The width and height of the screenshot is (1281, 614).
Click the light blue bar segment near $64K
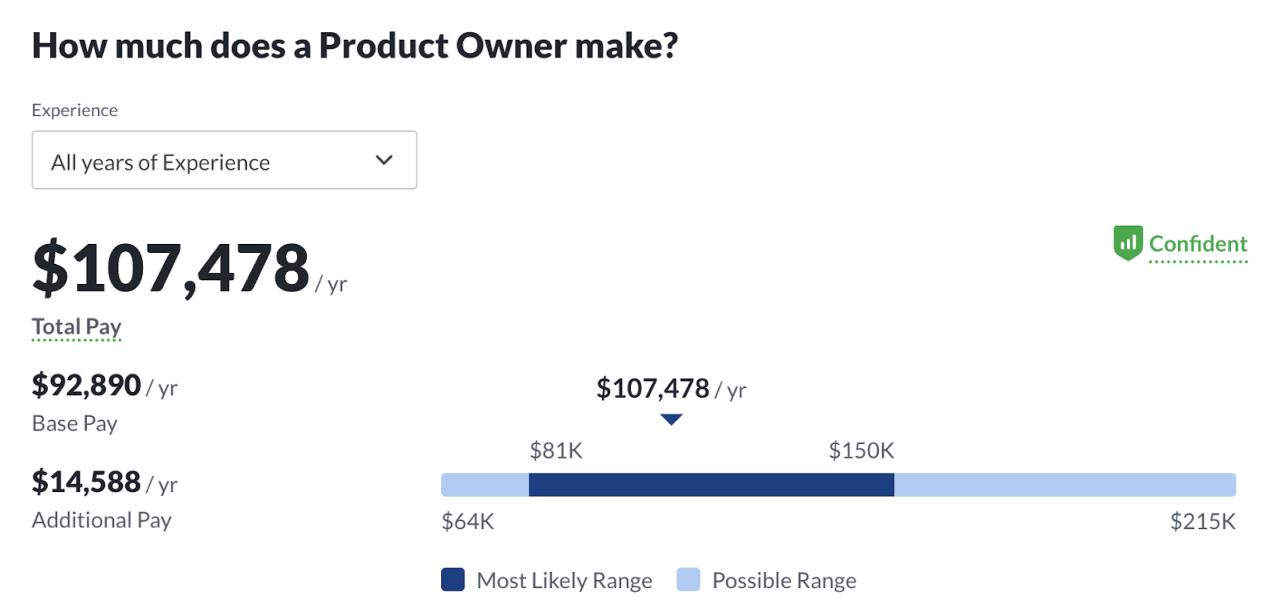[484, 485]
